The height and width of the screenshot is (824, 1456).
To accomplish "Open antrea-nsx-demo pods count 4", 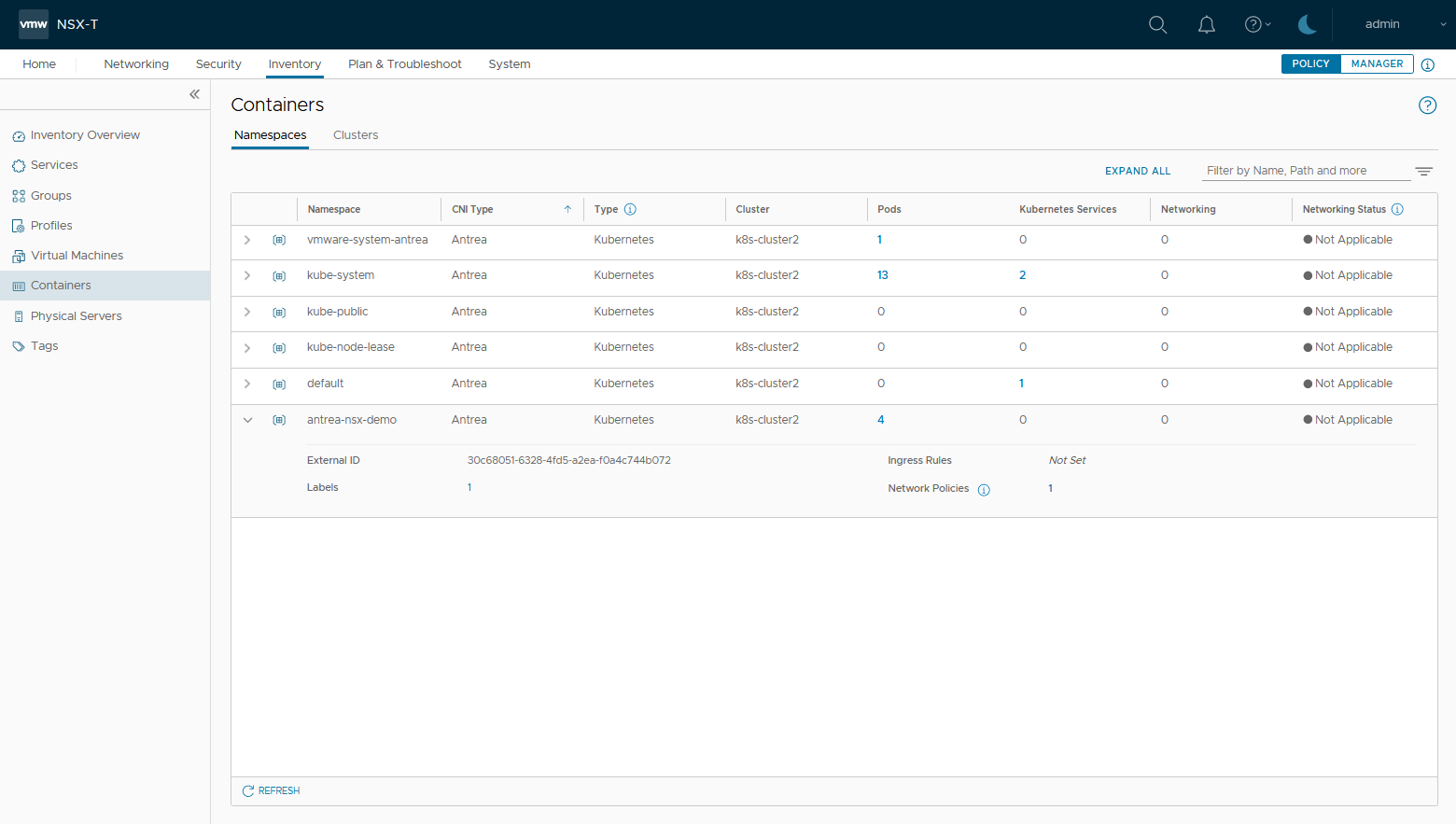I will coord(880,420).
